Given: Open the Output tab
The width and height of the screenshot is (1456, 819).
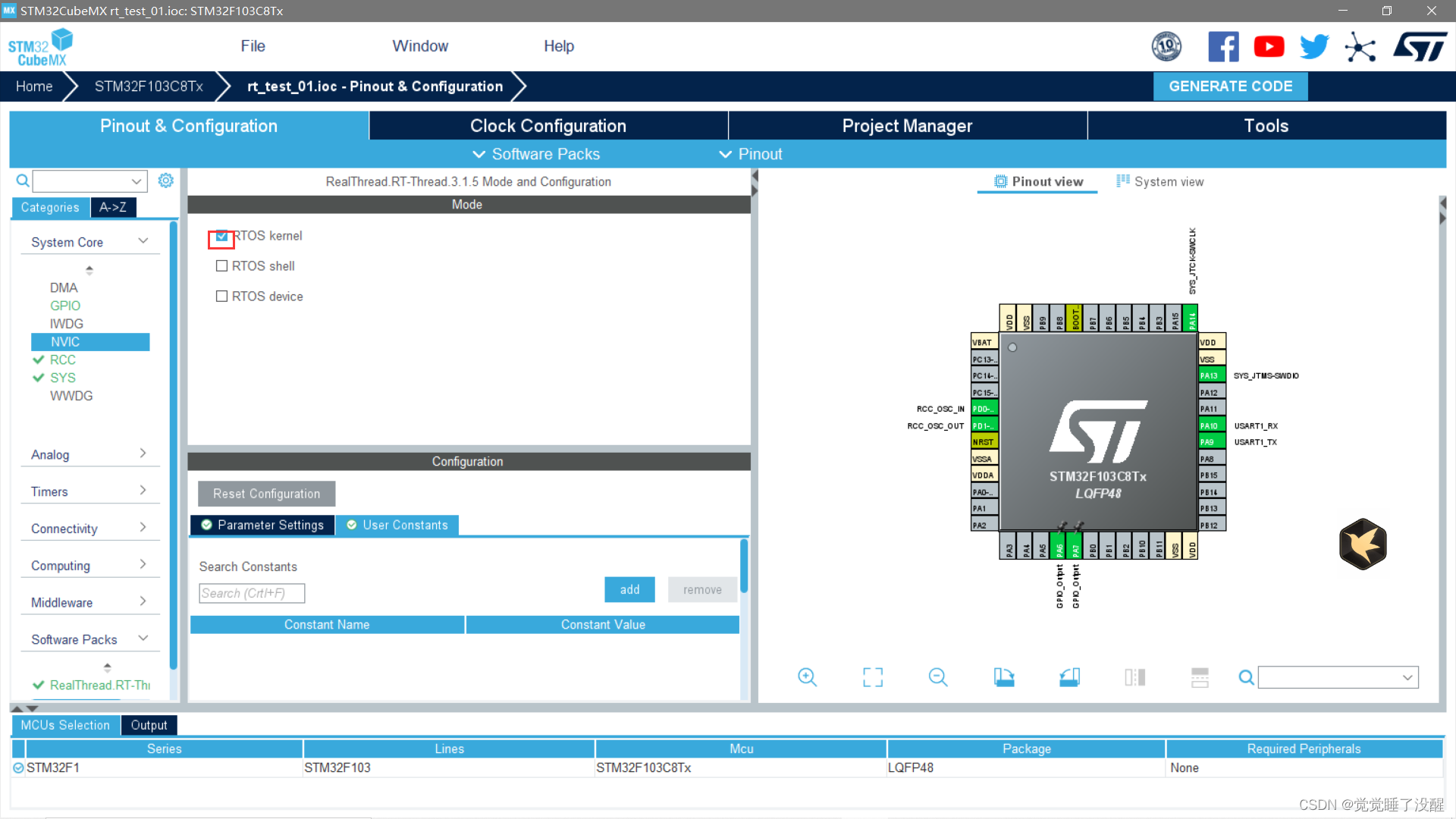Looking at the screenshot, I should click(x=149, y=726).
